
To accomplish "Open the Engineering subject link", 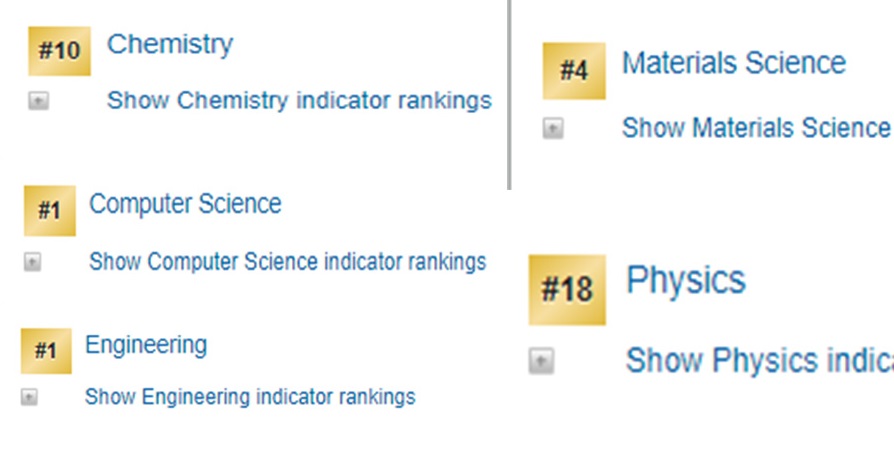I will (x=146, y=345).
